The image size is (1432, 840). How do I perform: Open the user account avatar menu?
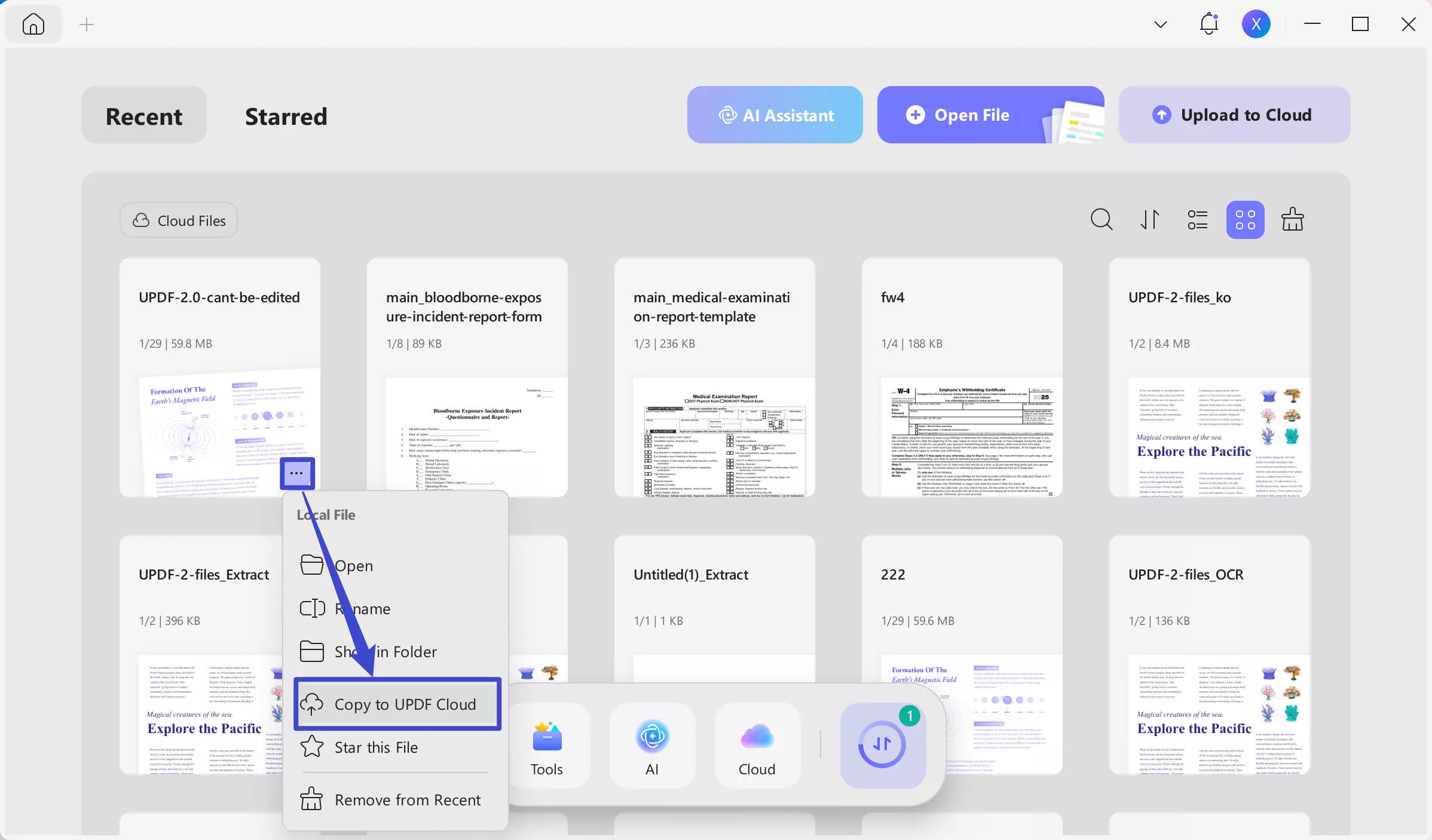pyautogui.click(x=1256, y=24)
